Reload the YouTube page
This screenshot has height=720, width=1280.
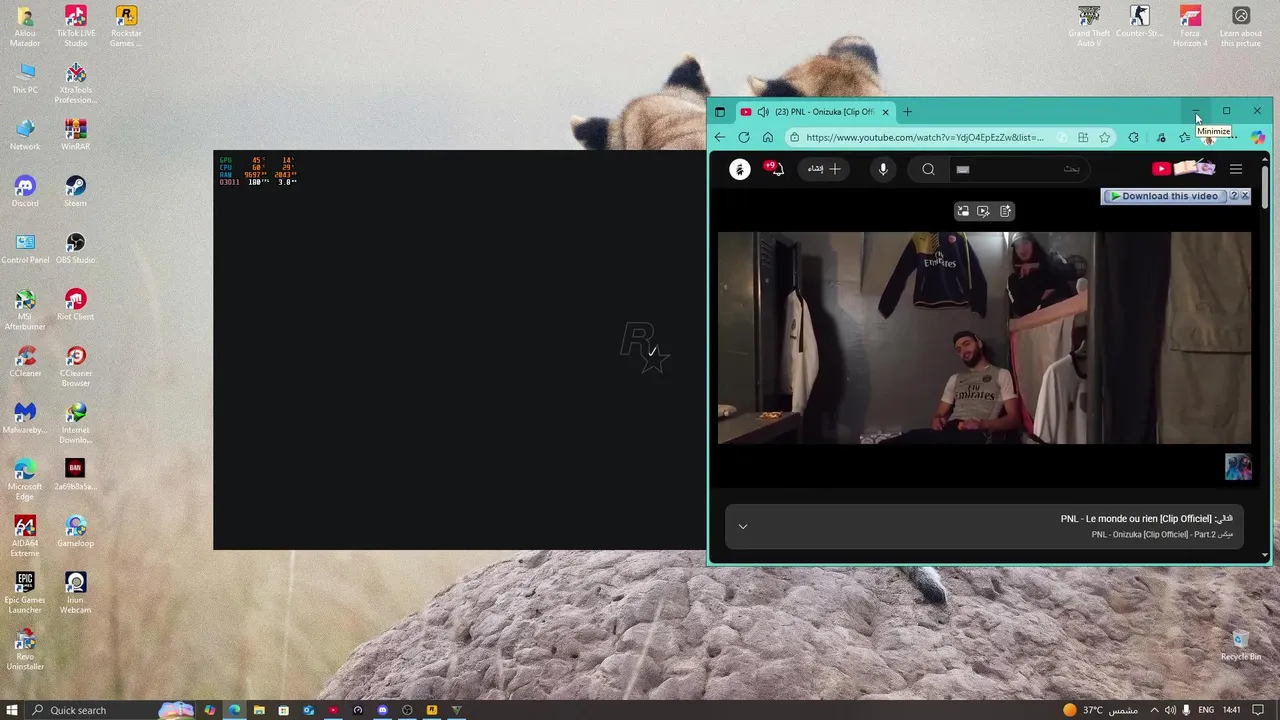pyautogui.click(x=744, y=137)
